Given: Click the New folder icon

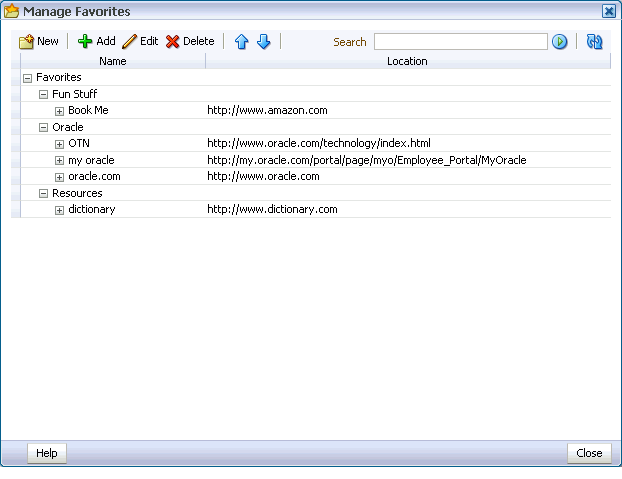Looking at the screenshot, I should click(x=27, y=41).
